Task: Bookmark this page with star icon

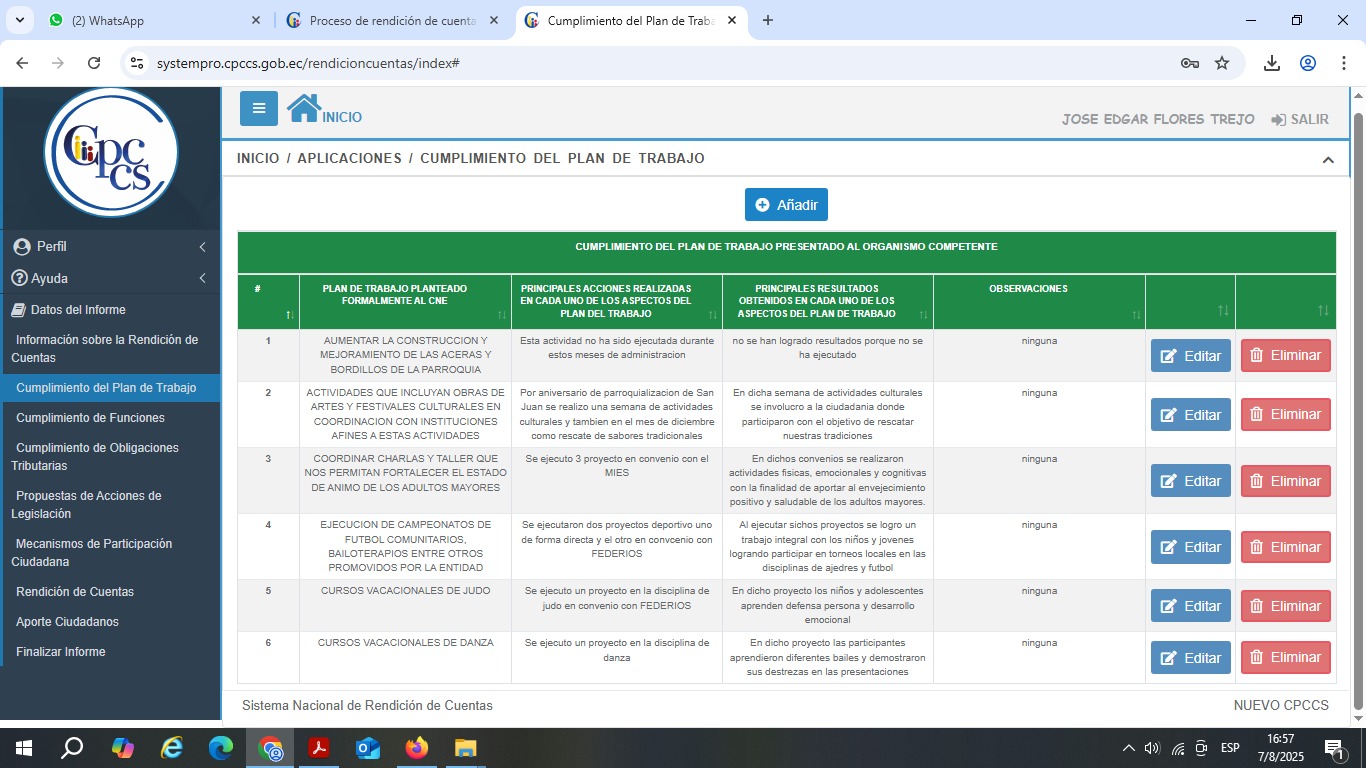Action: coord(1222,63)
